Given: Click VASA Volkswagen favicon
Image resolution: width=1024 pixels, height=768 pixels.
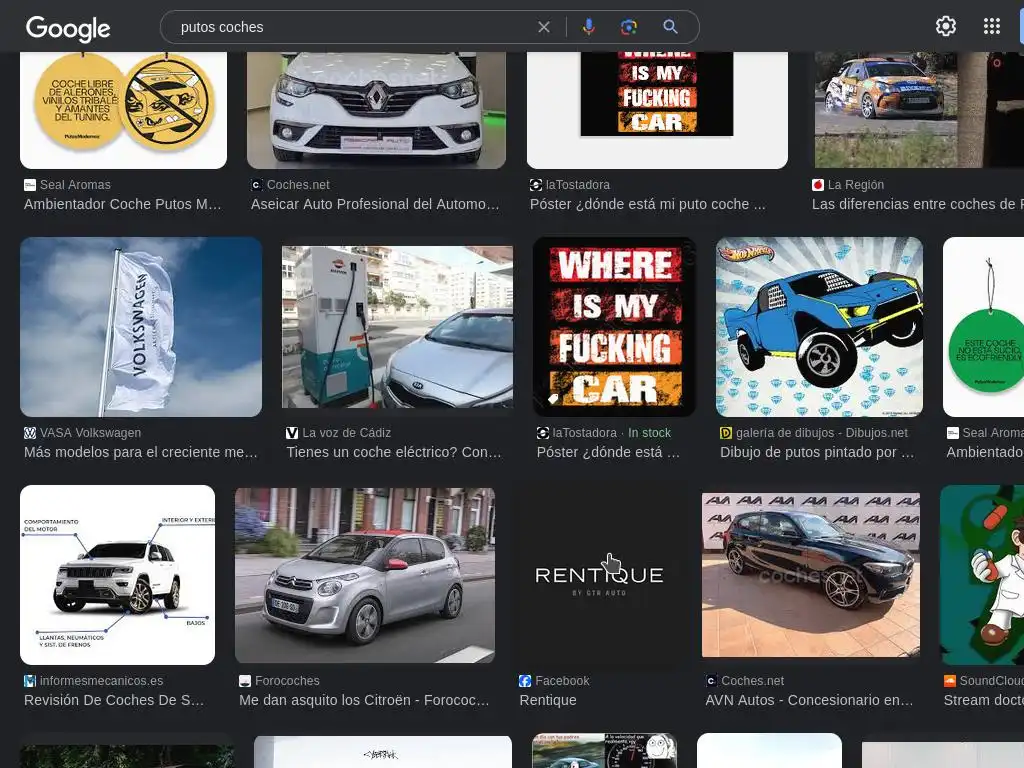Looking at the screenshot, I should point(30,433).
